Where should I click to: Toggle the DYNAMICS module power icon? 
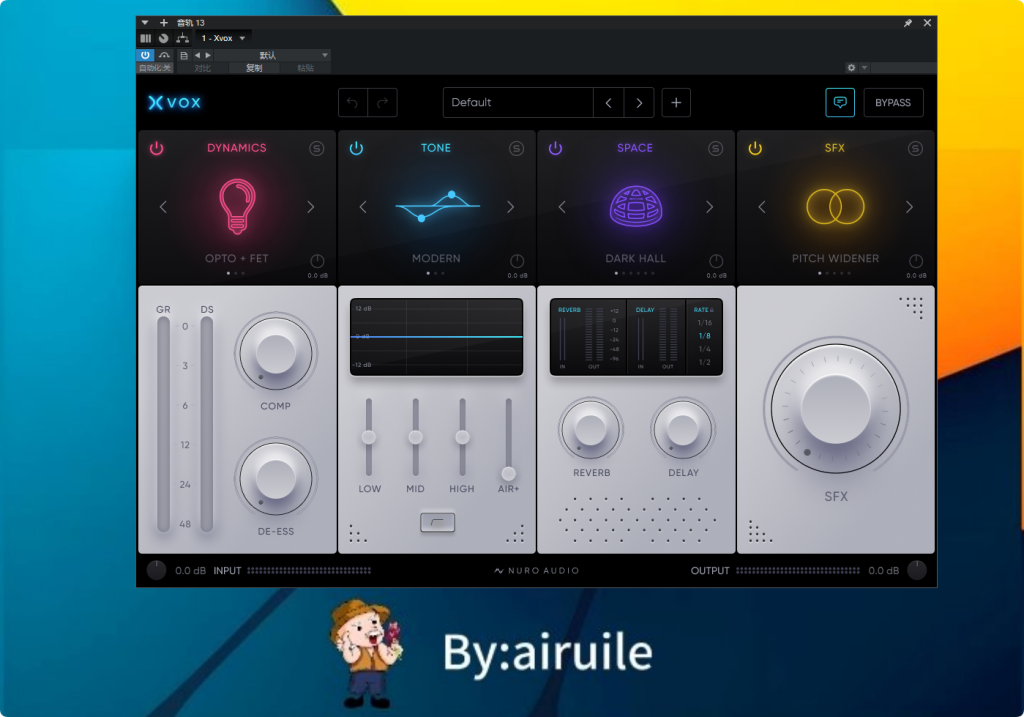(157, 148)
